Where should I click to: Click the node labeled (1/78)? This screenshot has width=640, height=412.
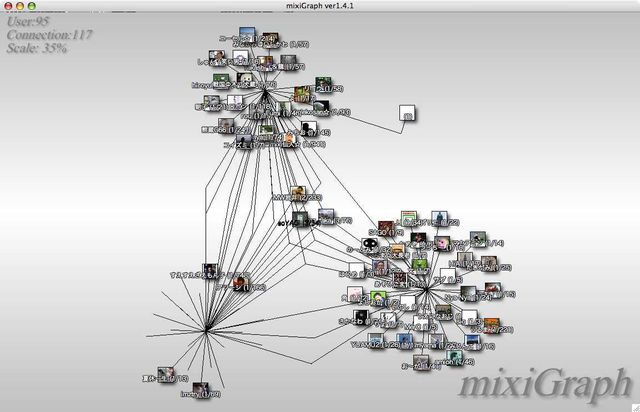tap(326, 216)
